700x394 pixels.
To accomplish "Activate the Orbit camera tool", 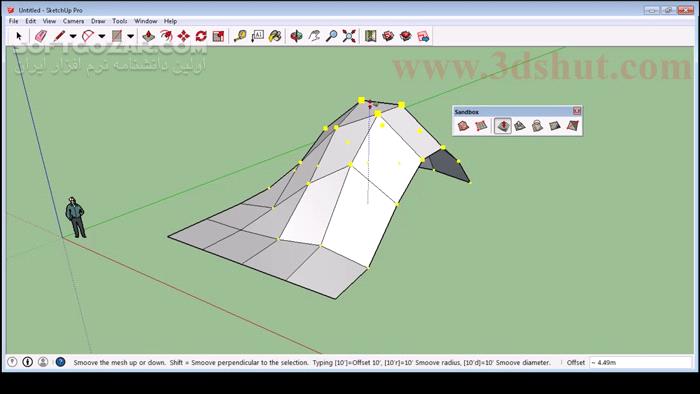I will pyautogui.click(x=296, y=36).
